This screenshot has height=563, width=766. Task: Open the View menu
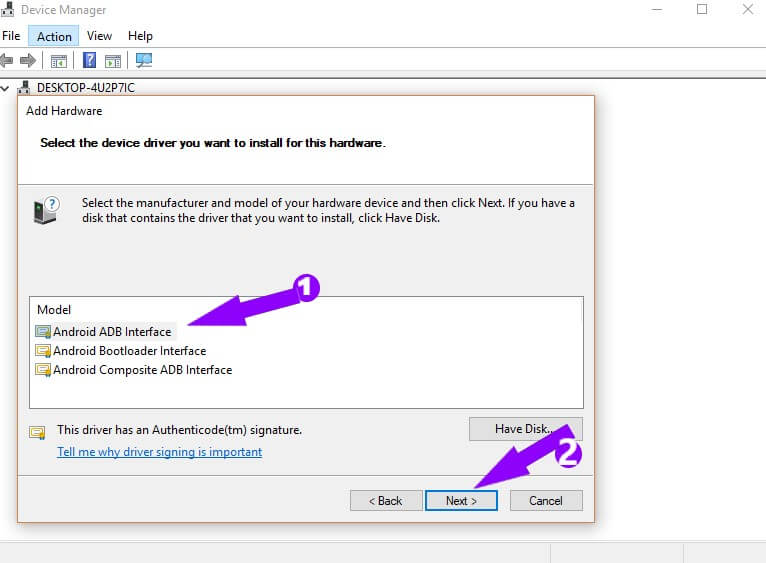(x=99, y=36)
